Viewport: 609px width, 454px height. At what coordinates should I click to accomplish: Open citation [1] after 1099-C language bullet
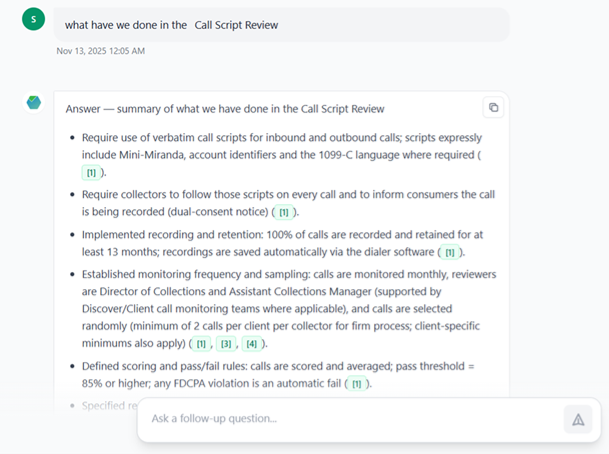click(x=91, y=173)
